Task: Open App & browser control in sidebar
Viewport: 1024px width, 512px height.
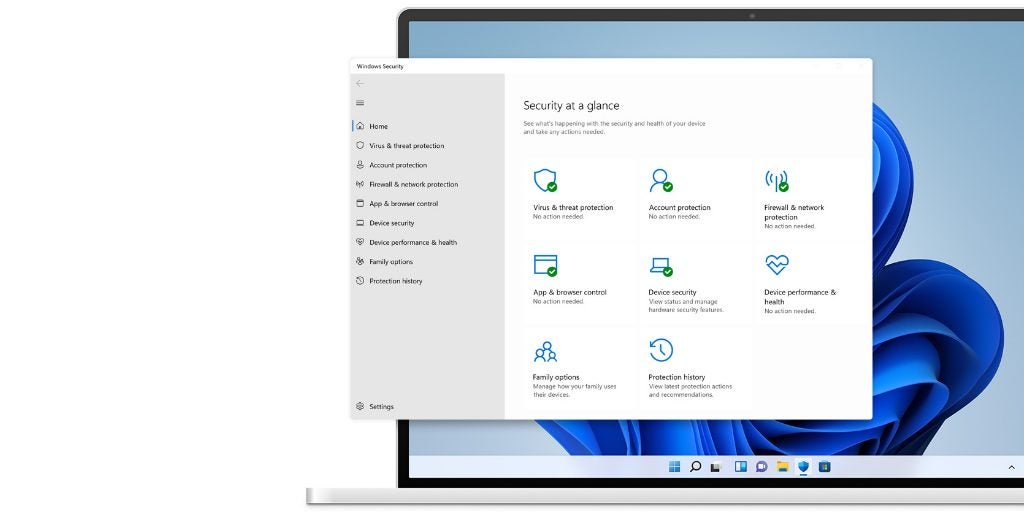Action: [404, 204]
